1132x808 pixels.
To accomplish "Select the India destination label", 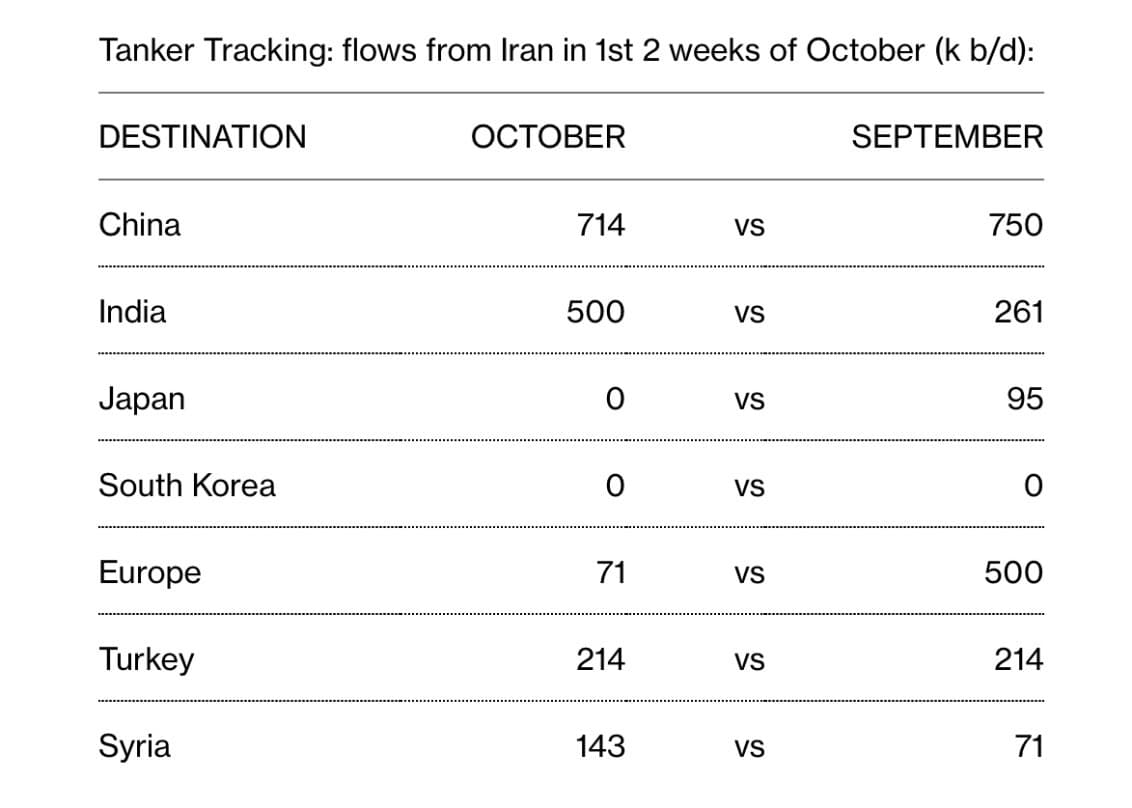I will pos(132,312).
